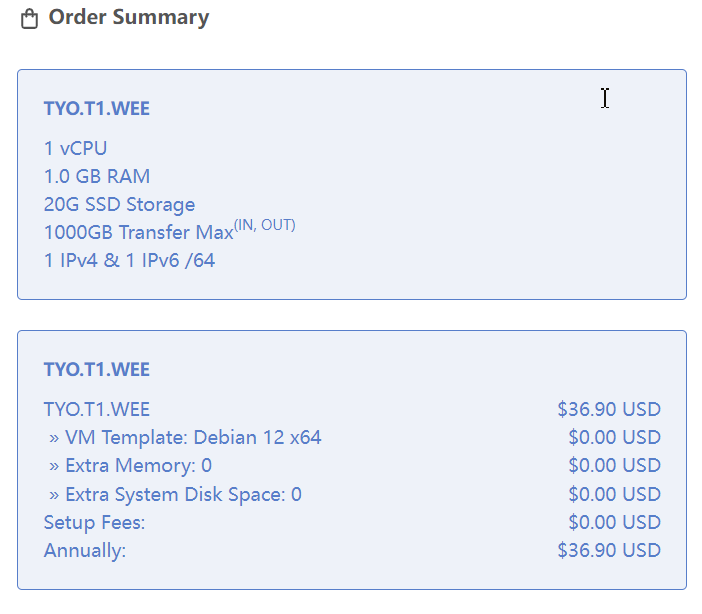This screenshot has width=702, height=614.
Task: Click the Setup Fees label
Action: [x=94, y=523]
